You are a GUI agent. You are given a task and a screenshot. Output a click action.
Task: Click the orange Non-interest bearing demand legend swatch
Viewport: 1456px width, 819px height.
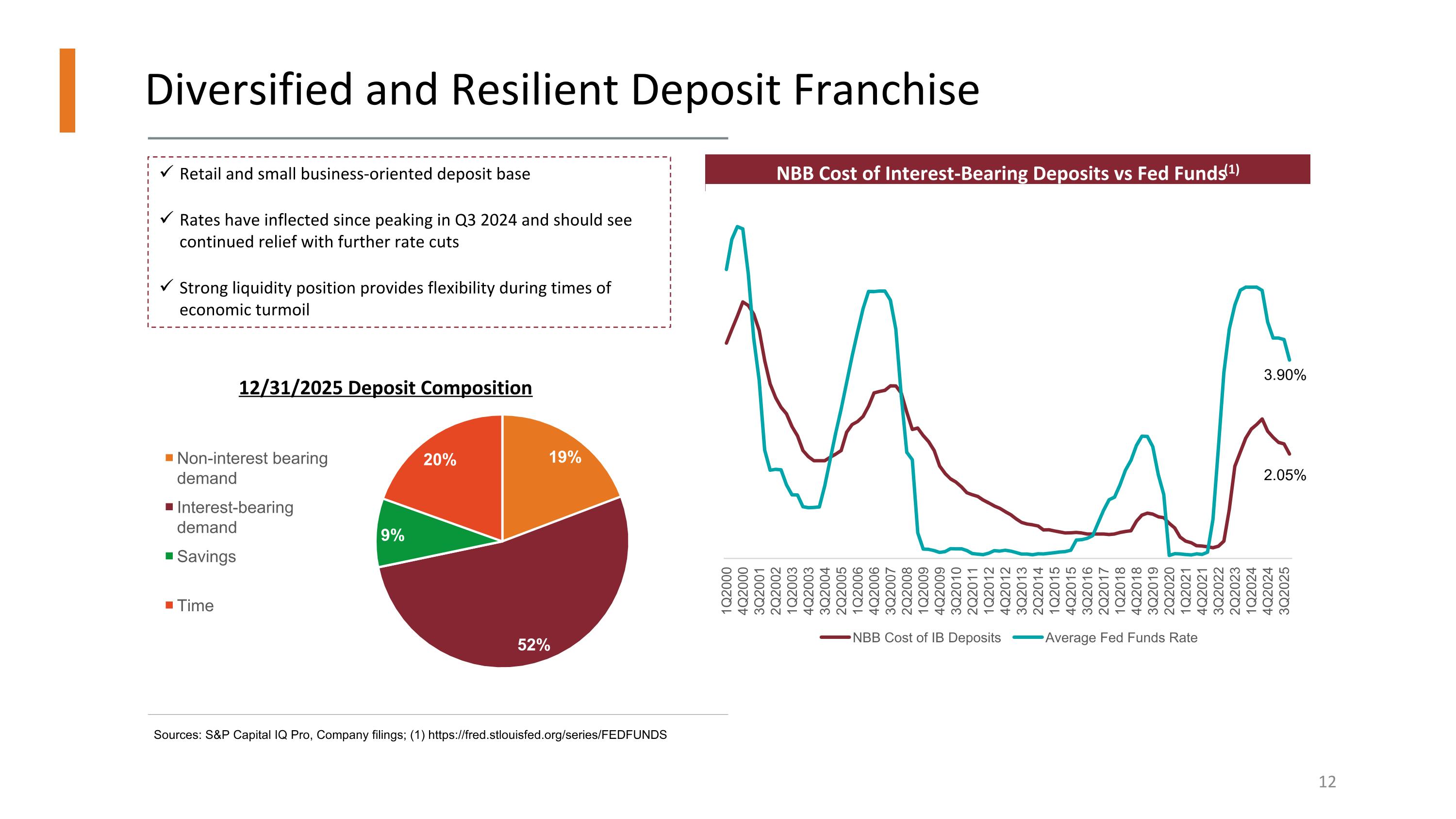pyautogui.click(x=169, y=458)
